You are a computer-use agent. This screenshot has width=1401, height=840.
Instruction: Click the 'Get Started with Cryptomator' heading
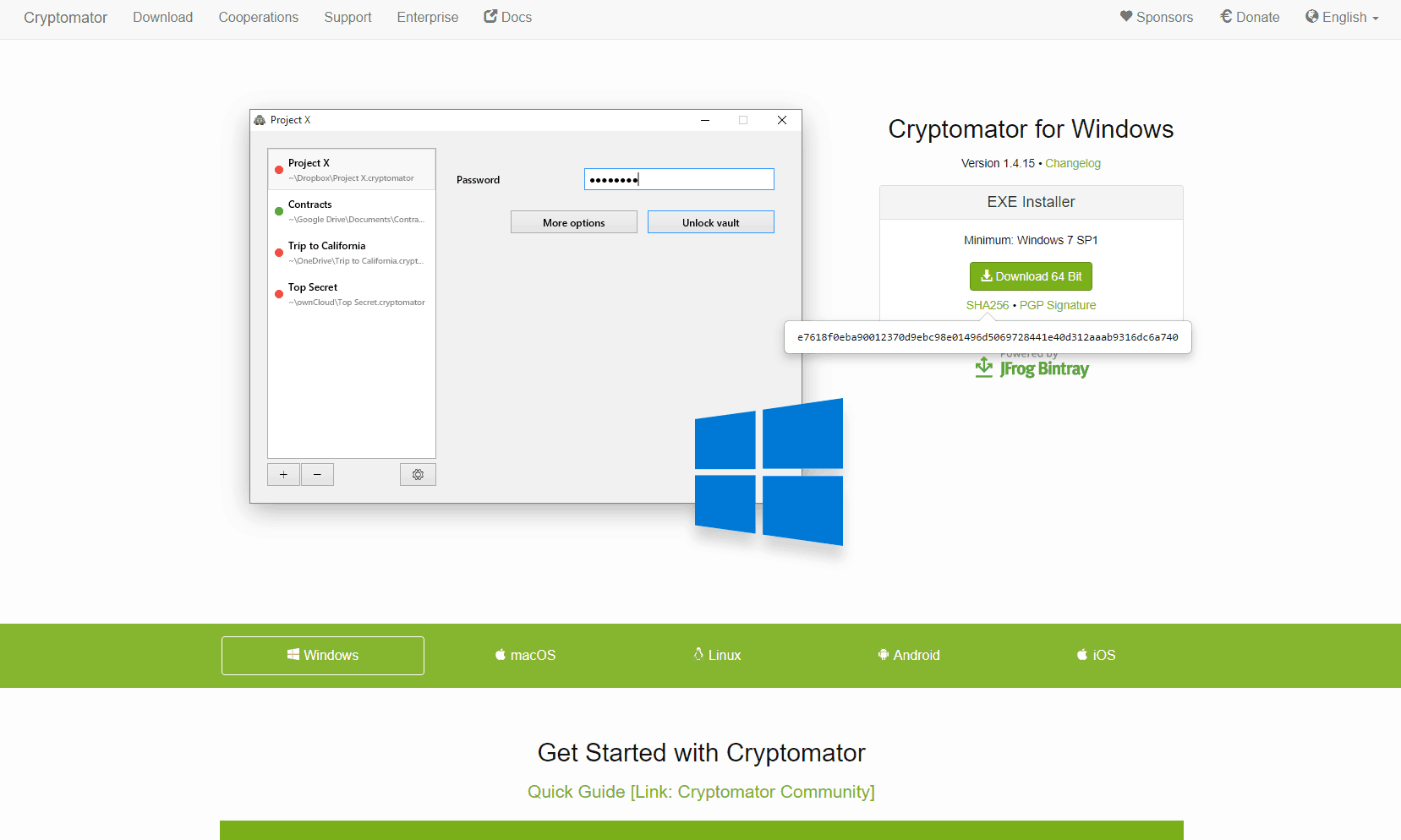[701, 753]
